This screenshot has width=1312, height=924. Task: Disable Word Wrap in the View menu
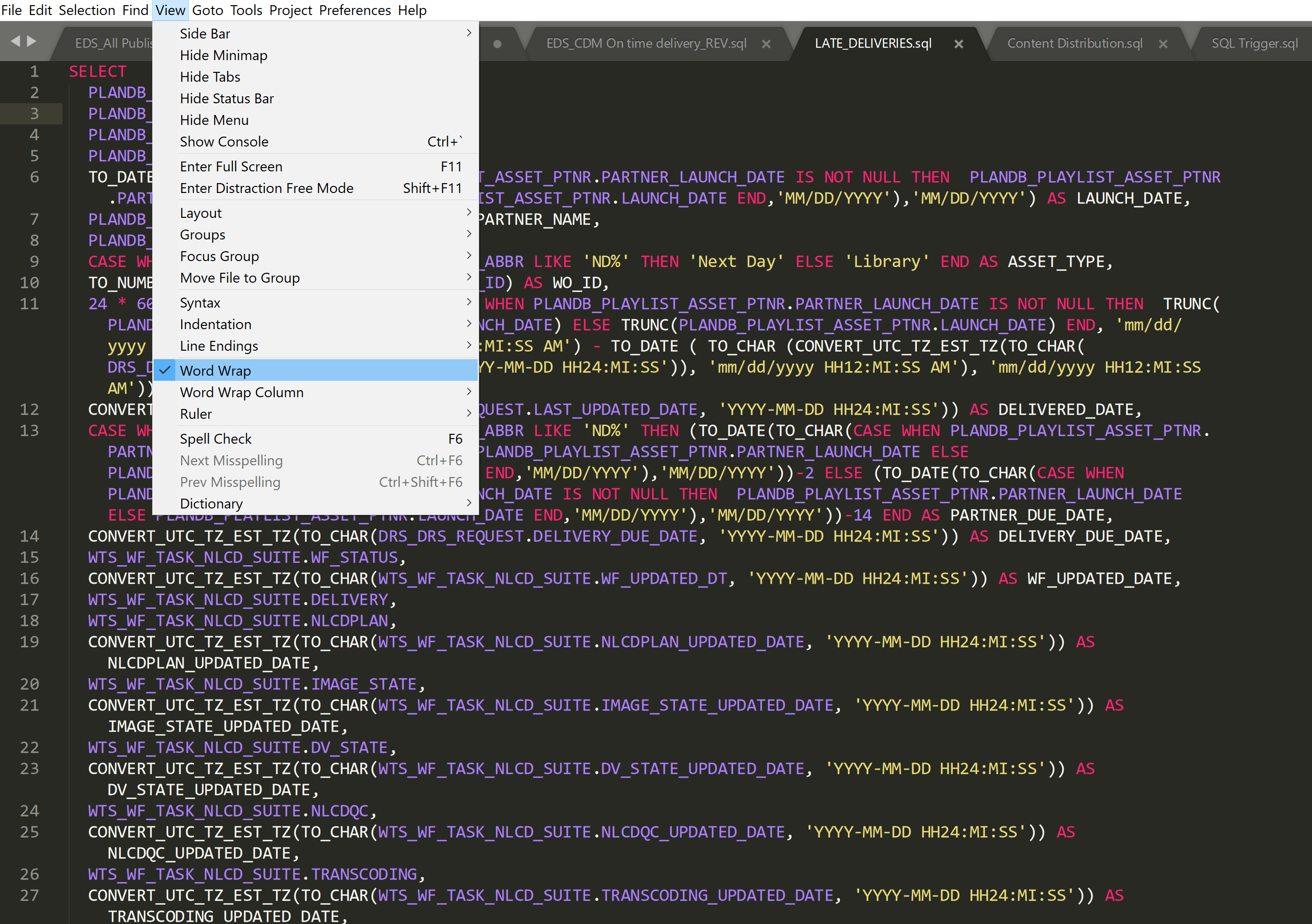click(216, 370)
